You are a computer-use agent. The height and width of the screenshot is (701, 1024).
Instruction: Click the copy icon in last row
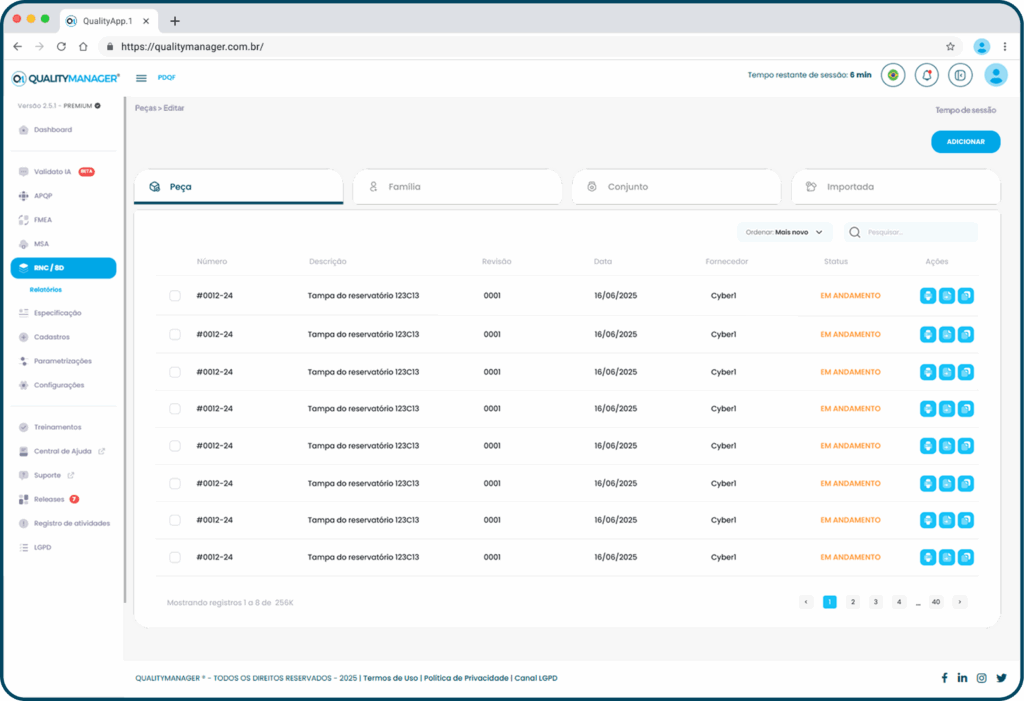[965, 557]
